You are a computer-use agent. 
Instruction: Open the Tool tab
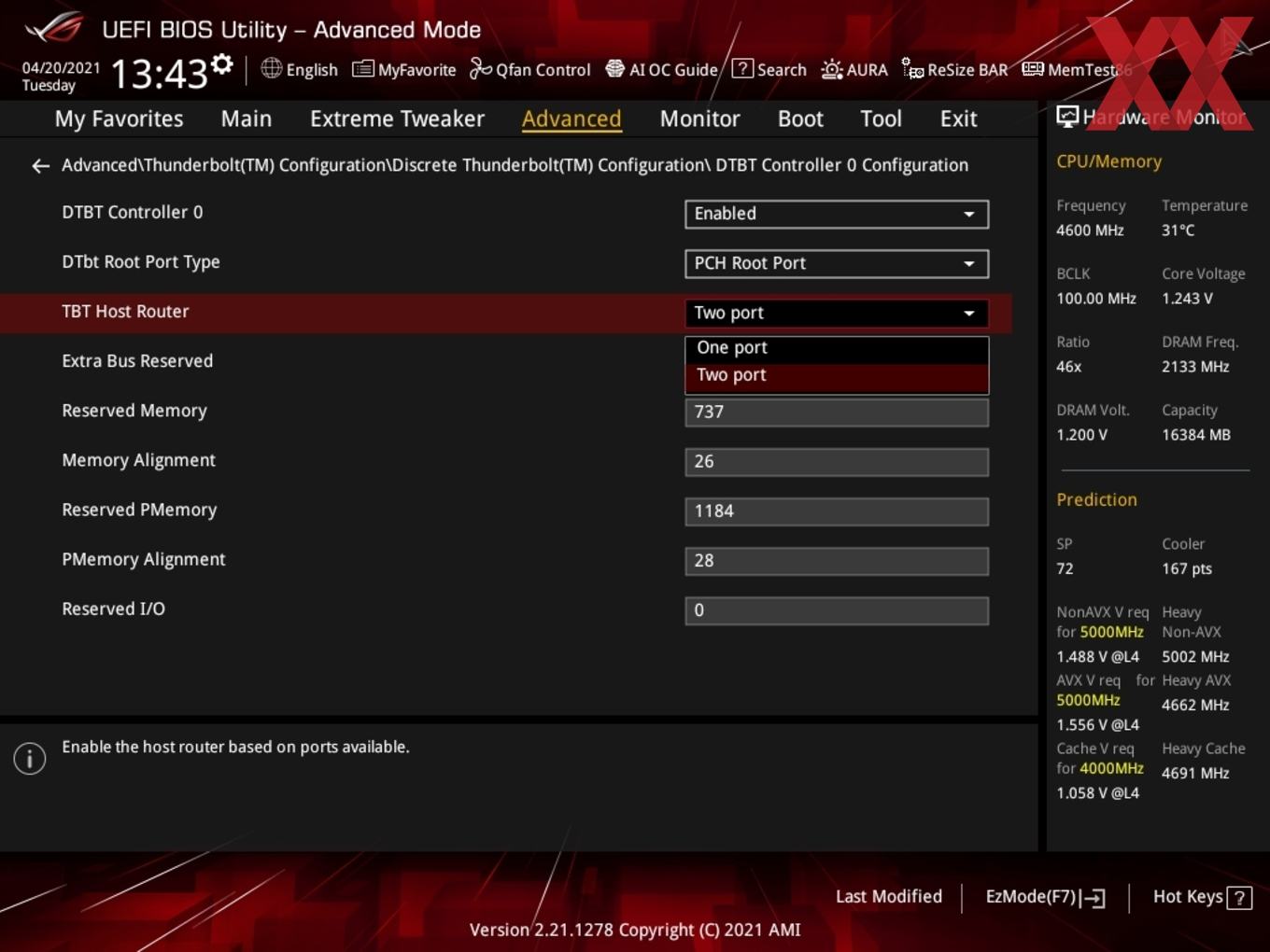[x=881, y=119]
